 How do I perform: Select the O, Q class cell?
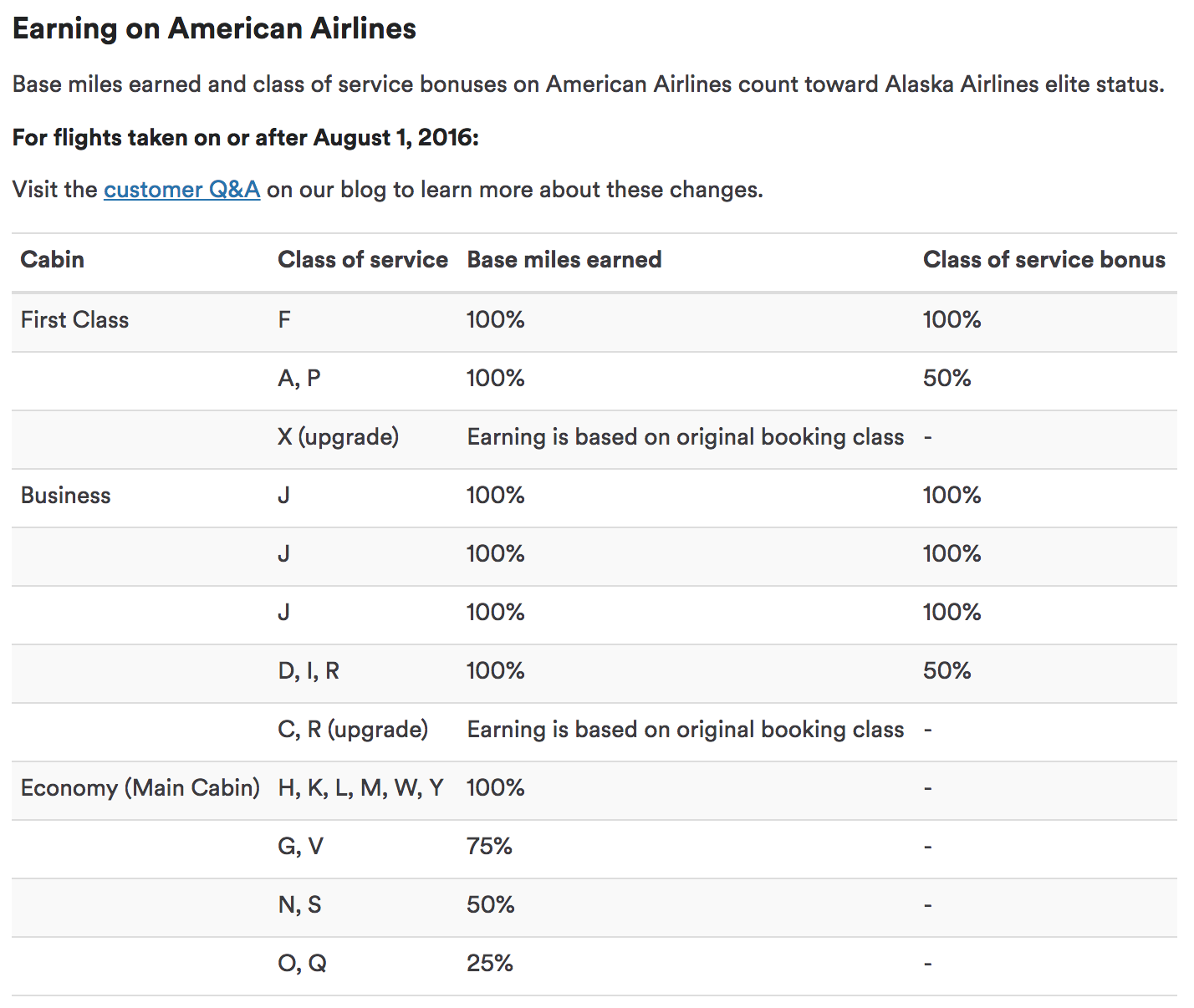tap(302, 964)
